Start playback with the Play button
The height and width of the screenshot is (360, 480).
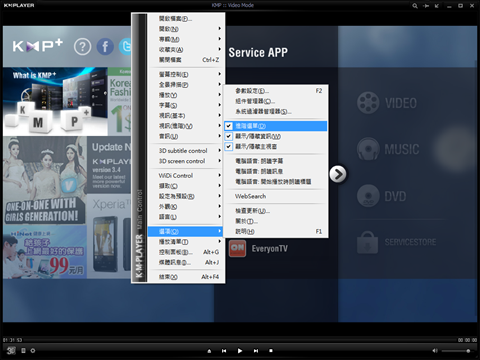[x=240, y=351]
